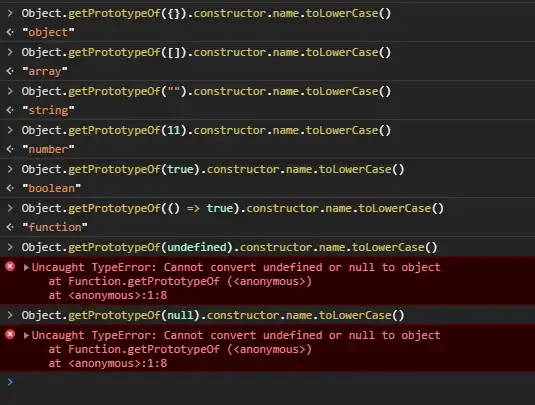This screenshot has width=535, height=405.
Task: Click the getPrototypeOf(() => true) command line
Action: pyautogui.click(x=232, y=208)
